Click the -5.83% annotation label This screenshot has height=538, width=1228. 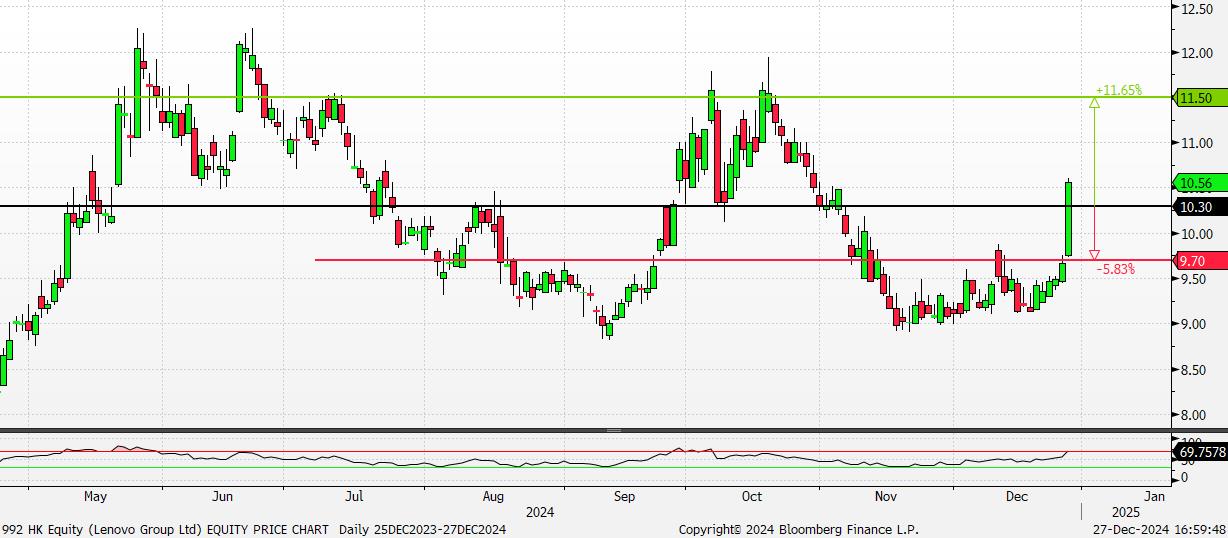coord(1116,270)
